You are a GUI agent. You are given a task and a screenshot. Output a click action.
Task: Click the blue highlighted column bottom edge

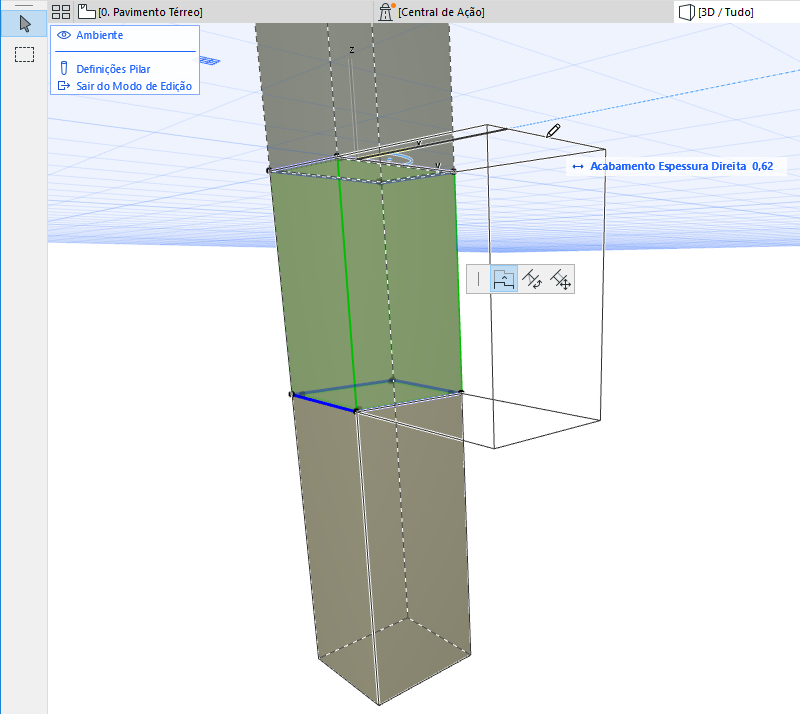324,402
